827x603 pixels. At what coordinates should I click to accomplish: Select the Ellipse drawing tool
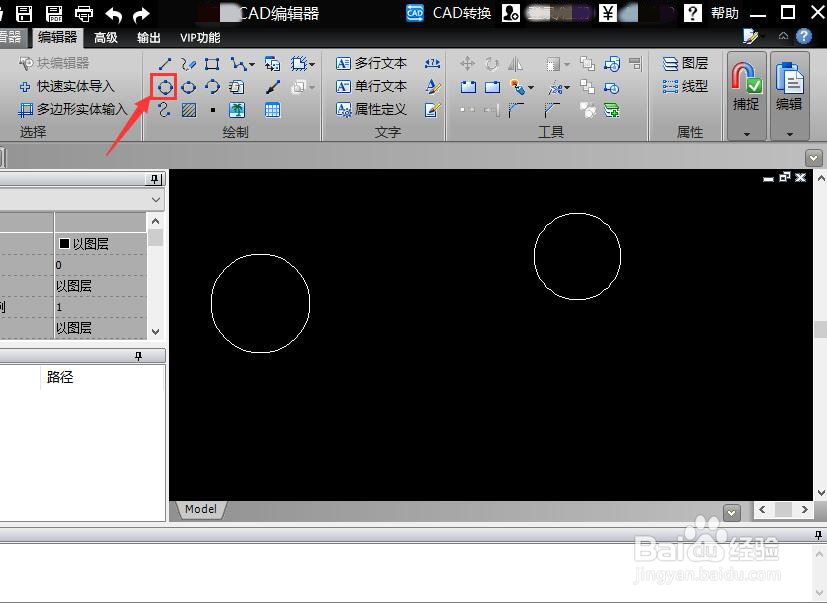tap(188, 87)
